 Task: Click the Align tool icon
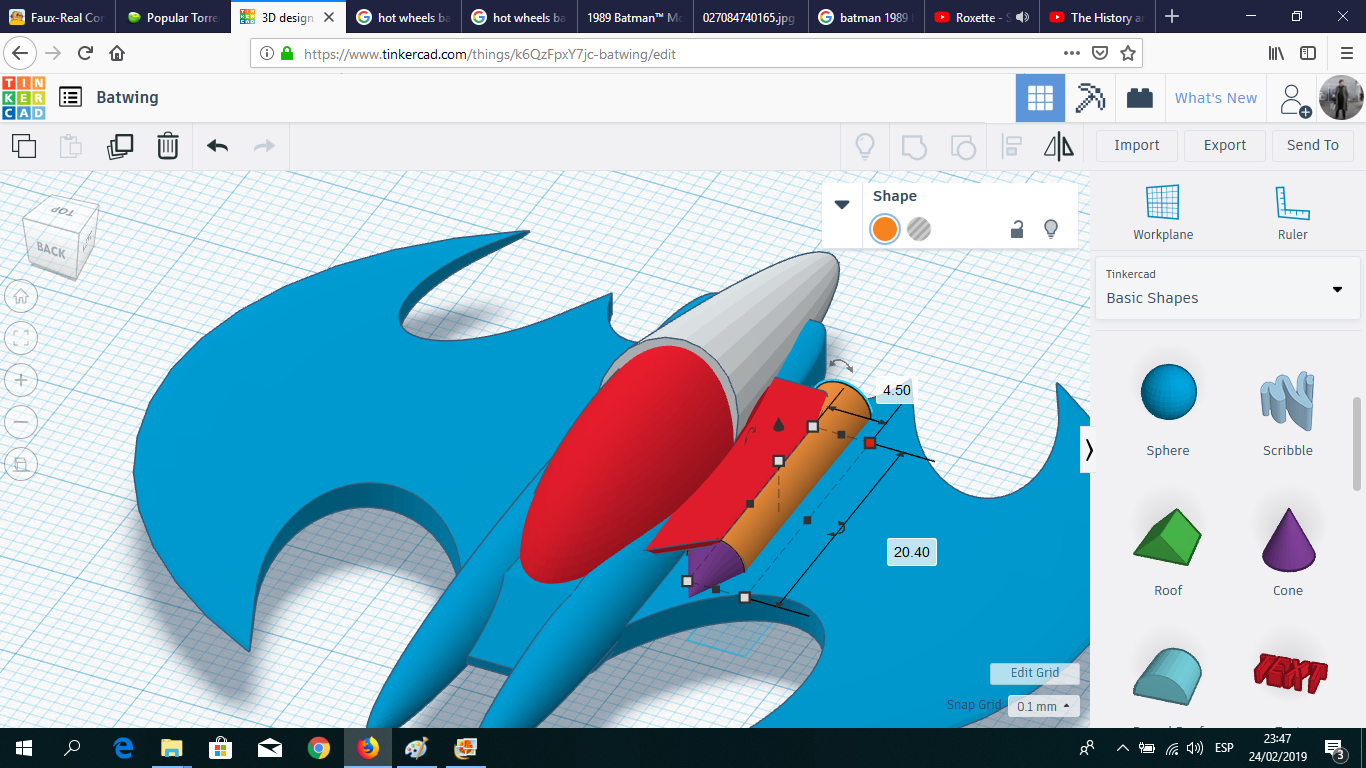pyautogui.click(x=1011, y=147)
